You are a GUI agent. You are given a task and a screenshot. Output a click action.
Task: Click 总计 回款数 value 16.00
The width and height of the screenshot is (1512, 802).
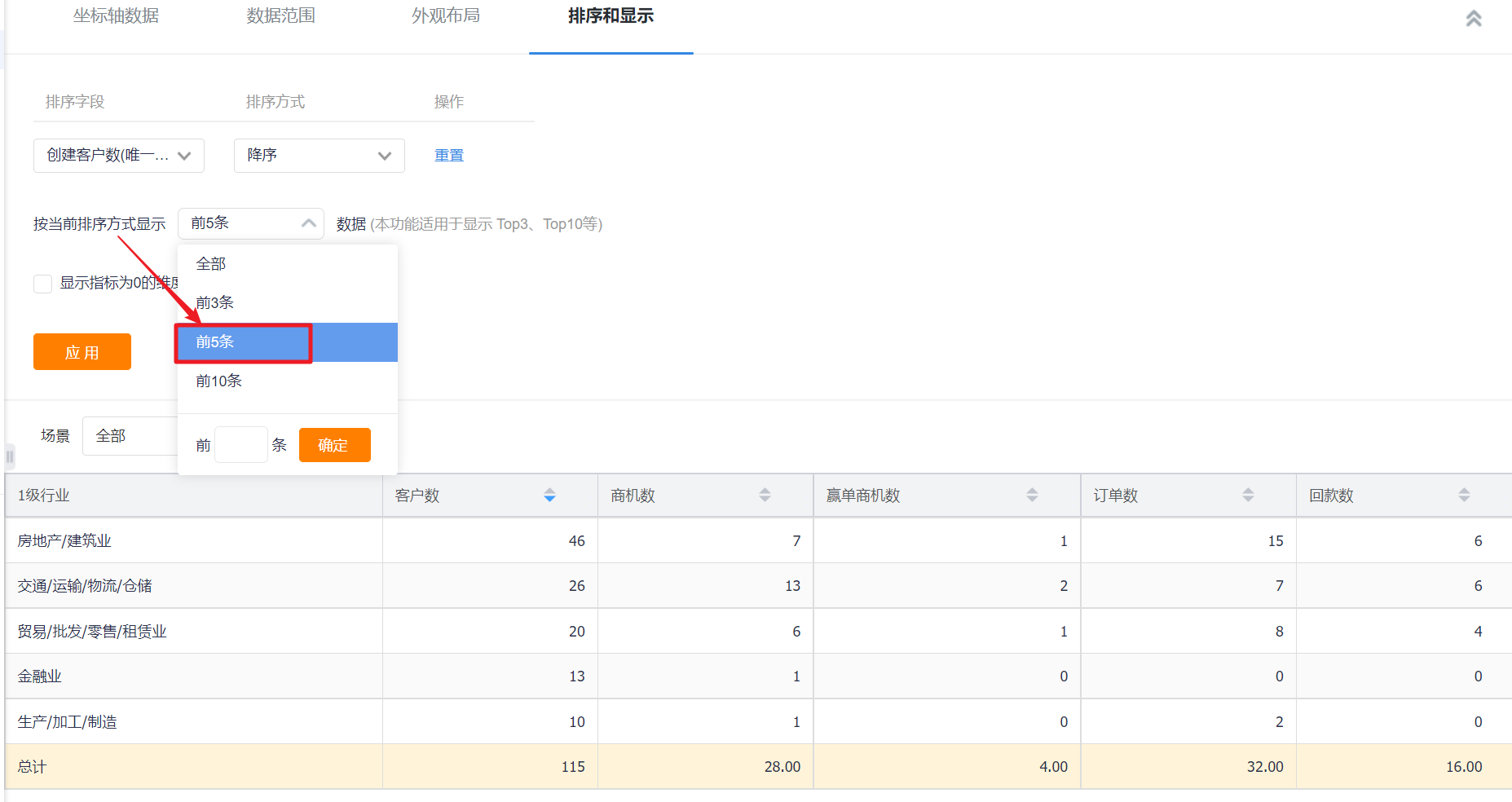[x=1464, y=767]
